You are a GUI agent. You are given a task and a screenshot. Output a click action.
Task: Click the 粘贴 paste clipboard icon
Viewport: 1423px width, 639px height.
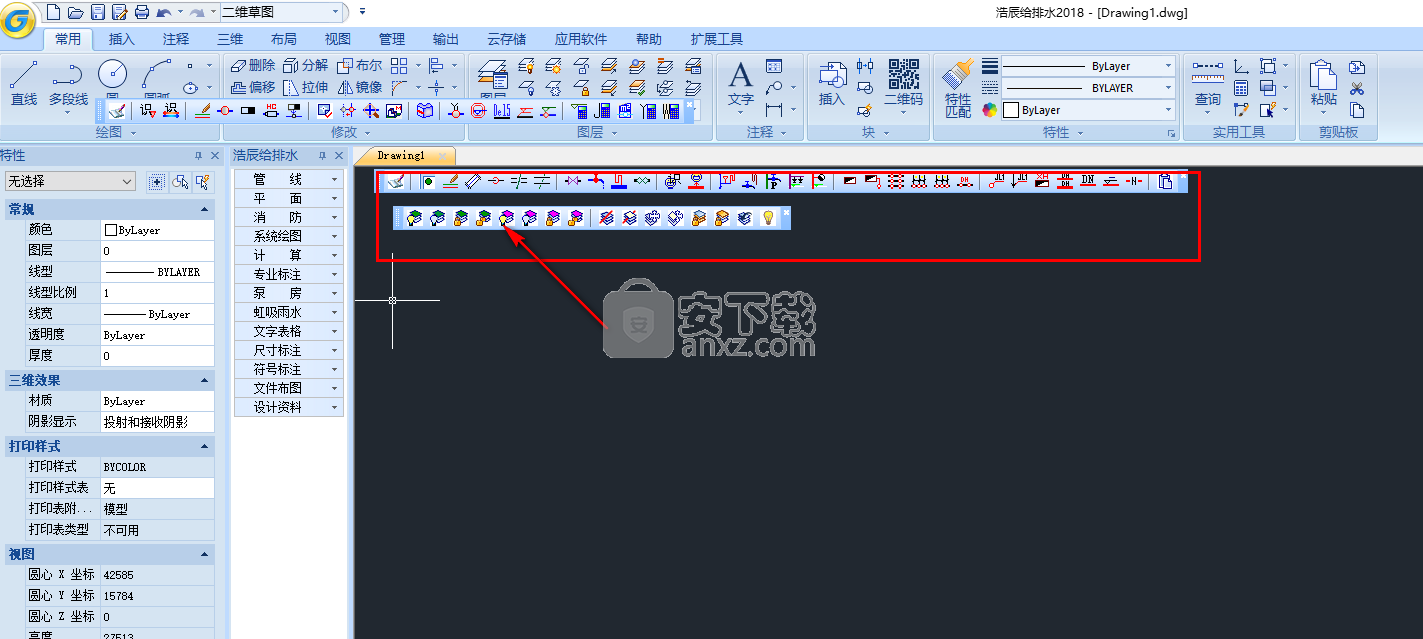coord(1323,80)
